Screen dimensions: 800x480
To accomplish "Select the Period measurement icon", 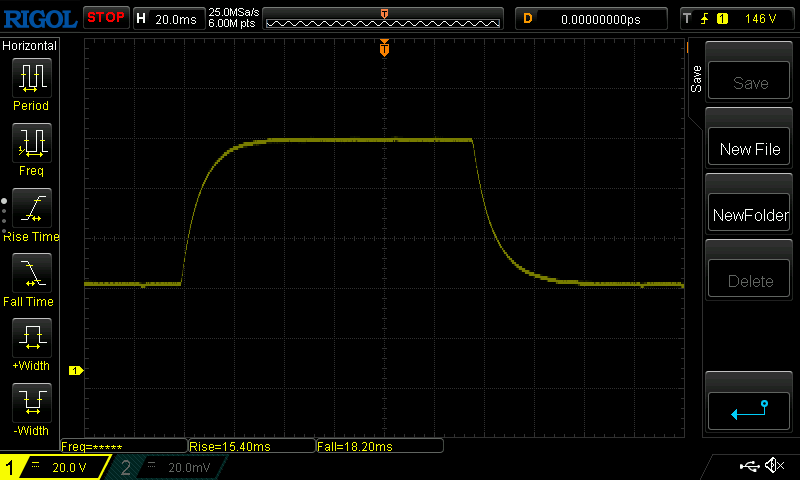I will pos(31,77).
